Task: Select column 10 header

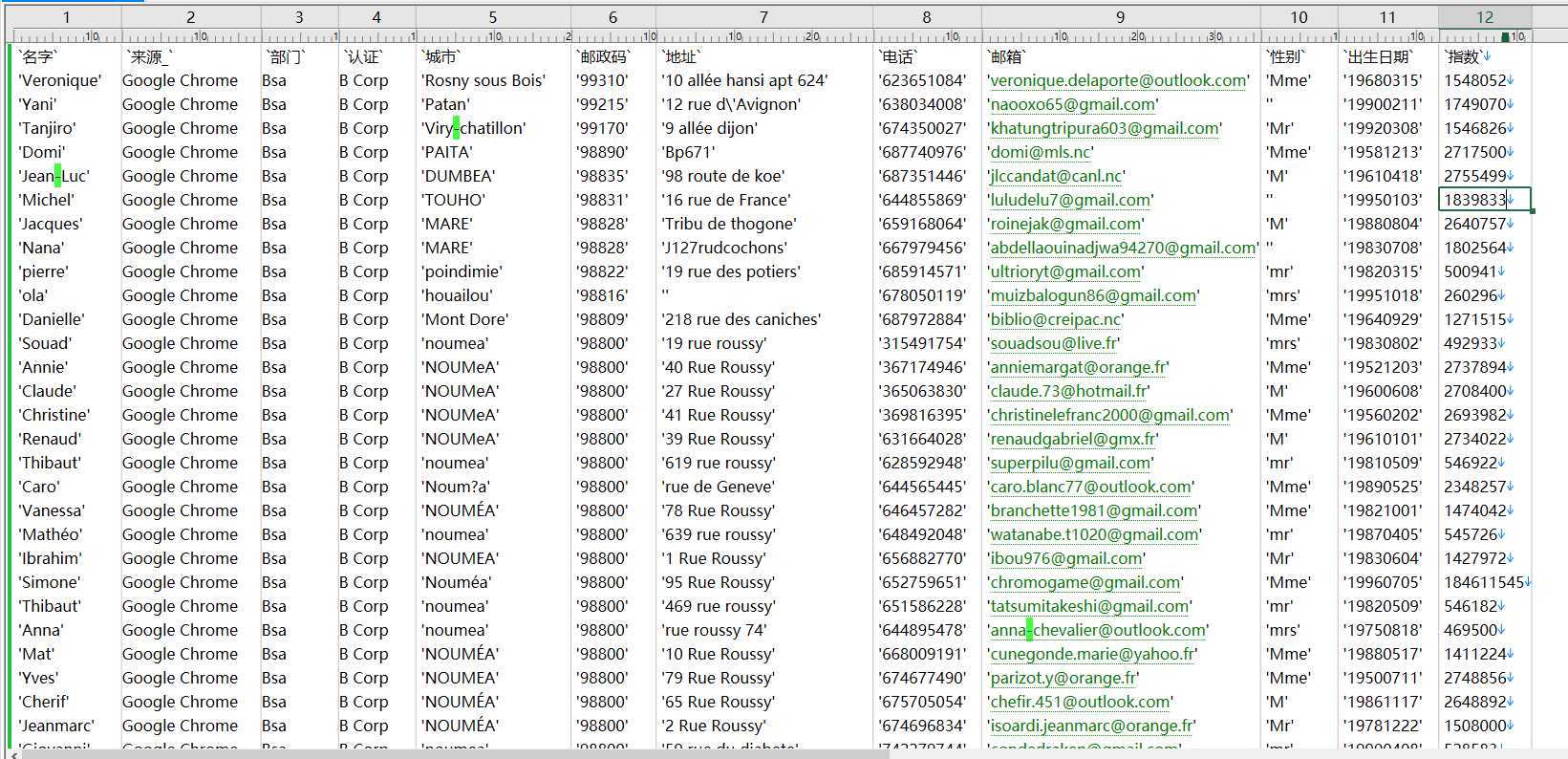Action: [x=1300, y=17]
